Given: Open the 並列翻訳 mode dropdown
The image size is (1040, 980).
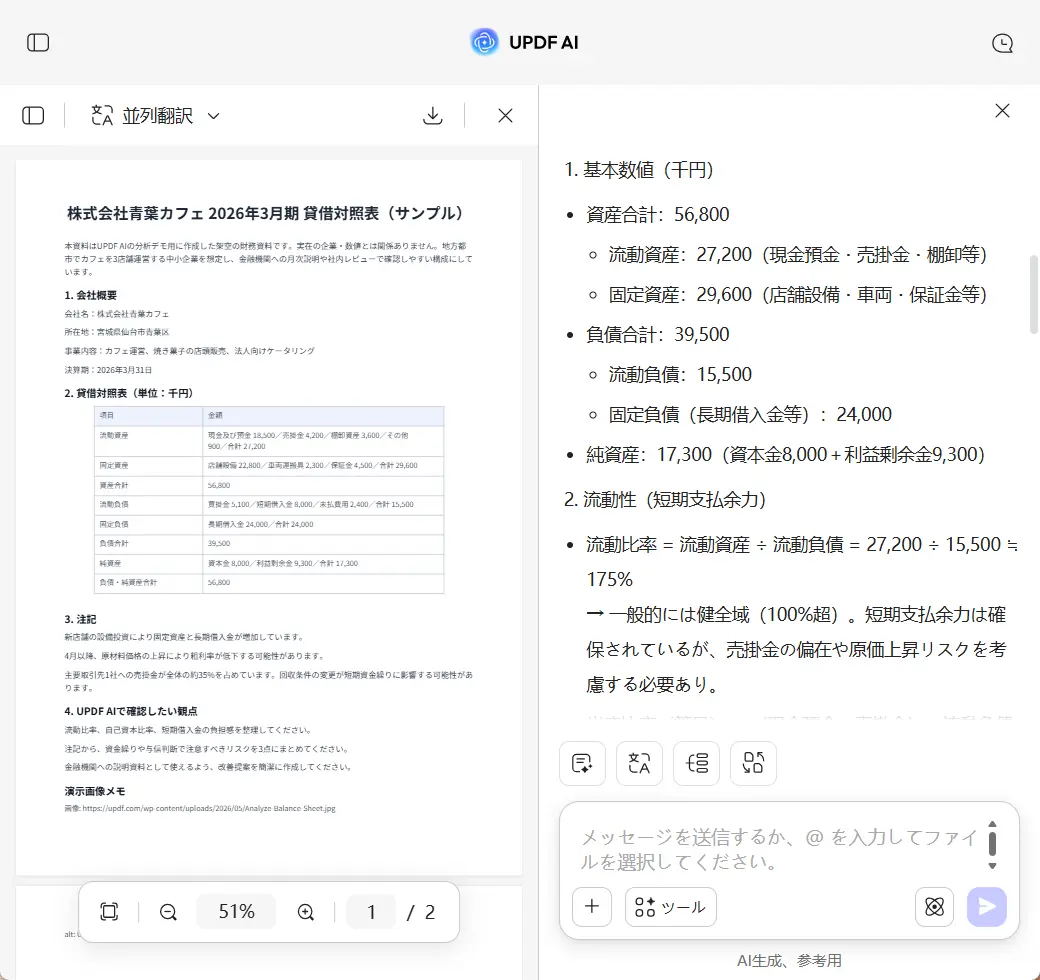Looking at the screenshot, I should point(155,115).
